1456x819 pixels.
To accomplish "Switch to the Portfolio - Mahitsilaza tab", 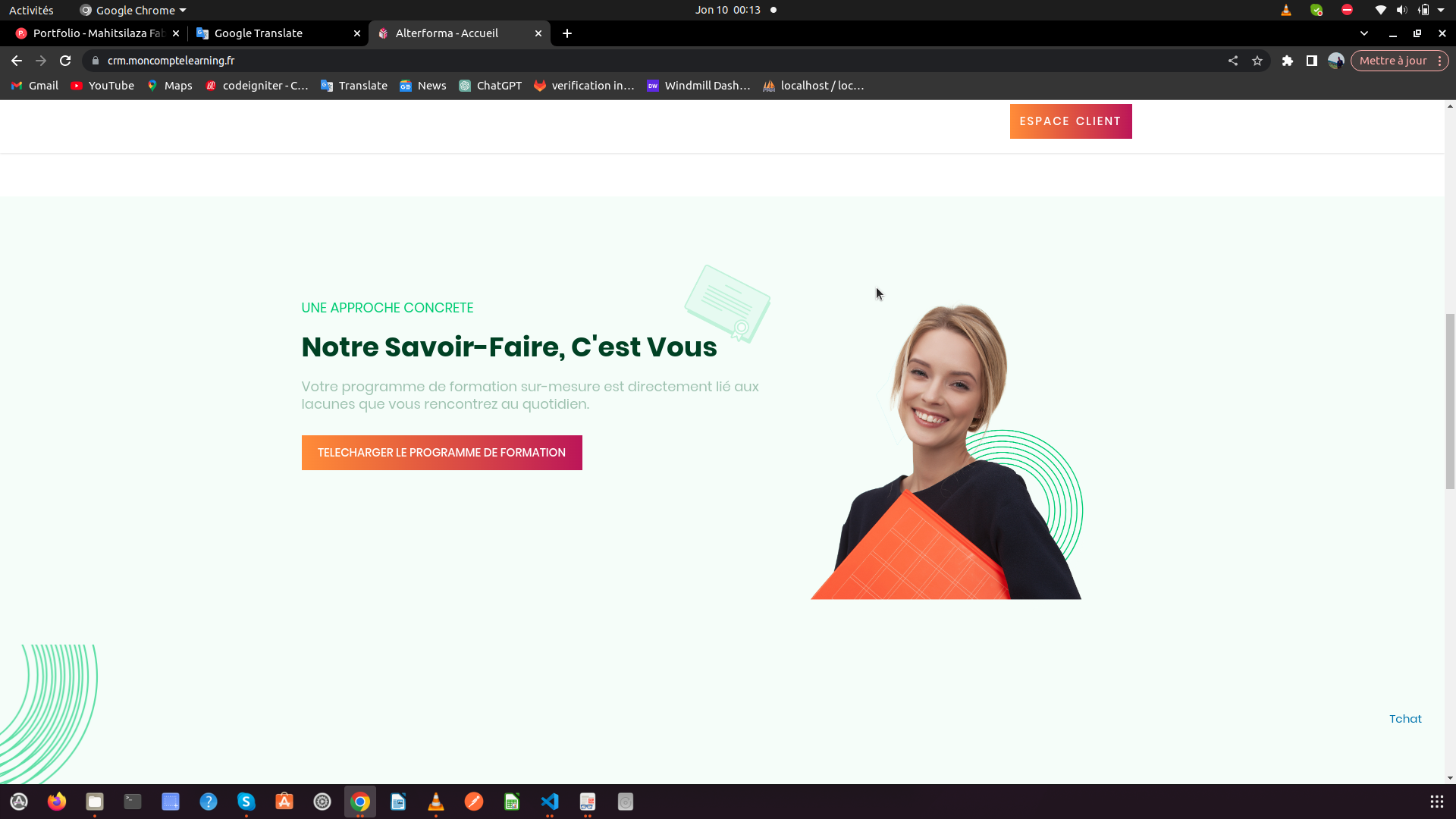I will pos(97,33).
